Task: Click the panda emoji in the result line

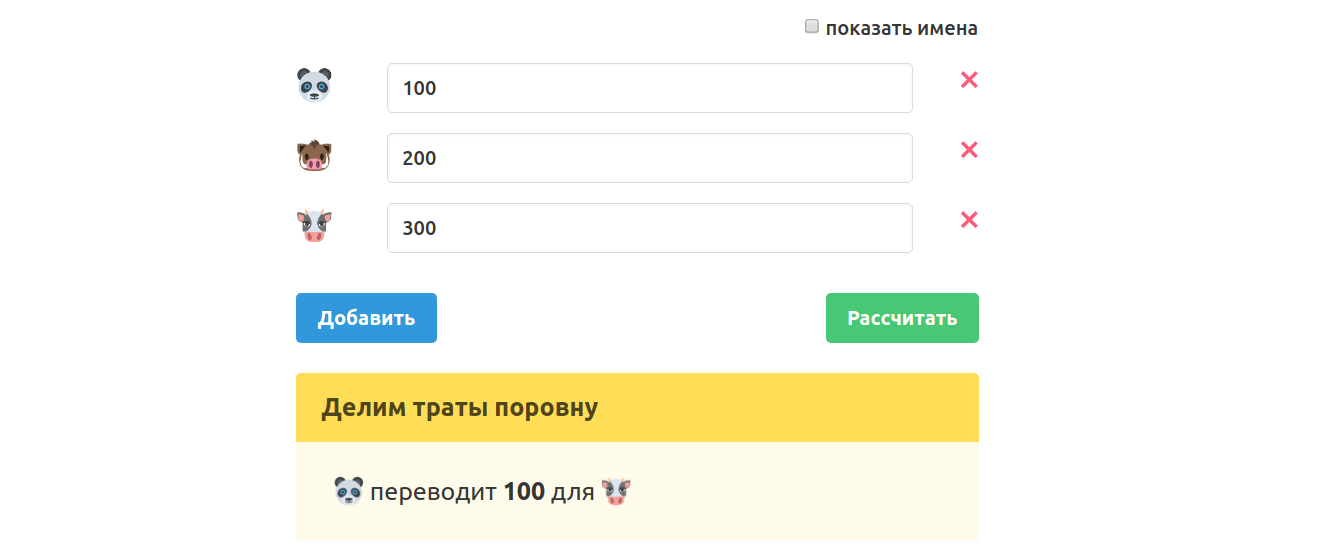Action: click(348, 491)
